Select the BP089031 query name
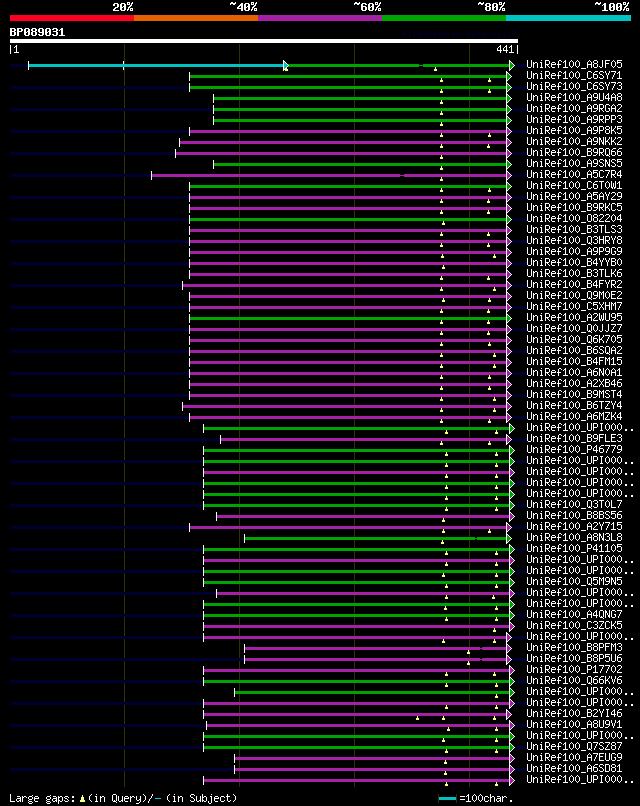The image size is (640, 806). coord(38,32)
